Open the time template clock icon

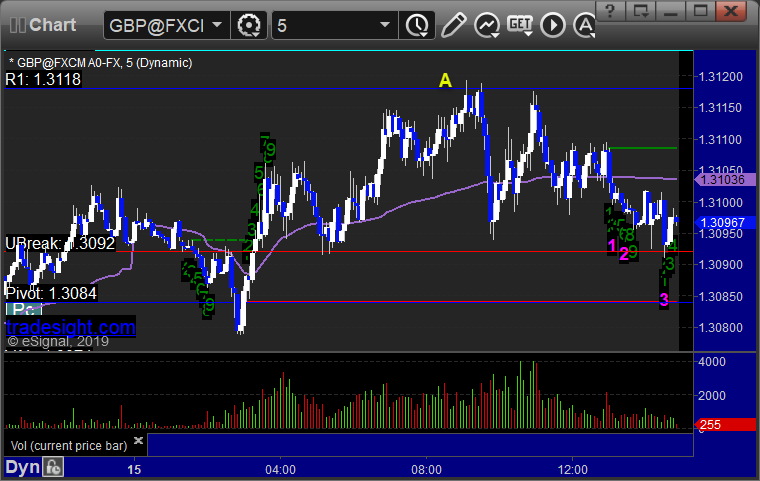pos(417,25)
